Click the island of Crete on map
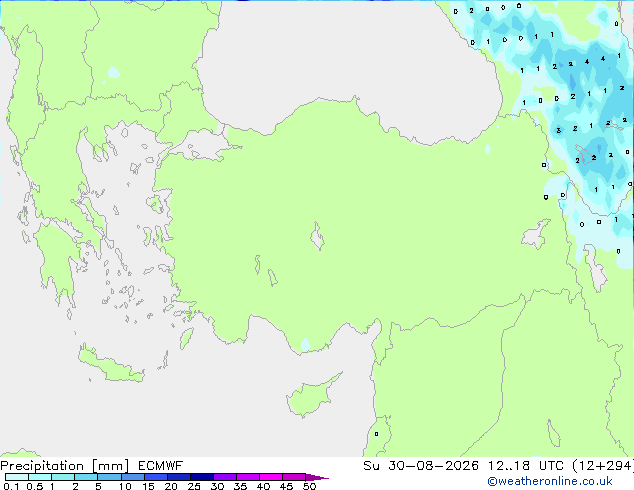Viewport: 634px width, 490px height. click(x=110, y=365)
